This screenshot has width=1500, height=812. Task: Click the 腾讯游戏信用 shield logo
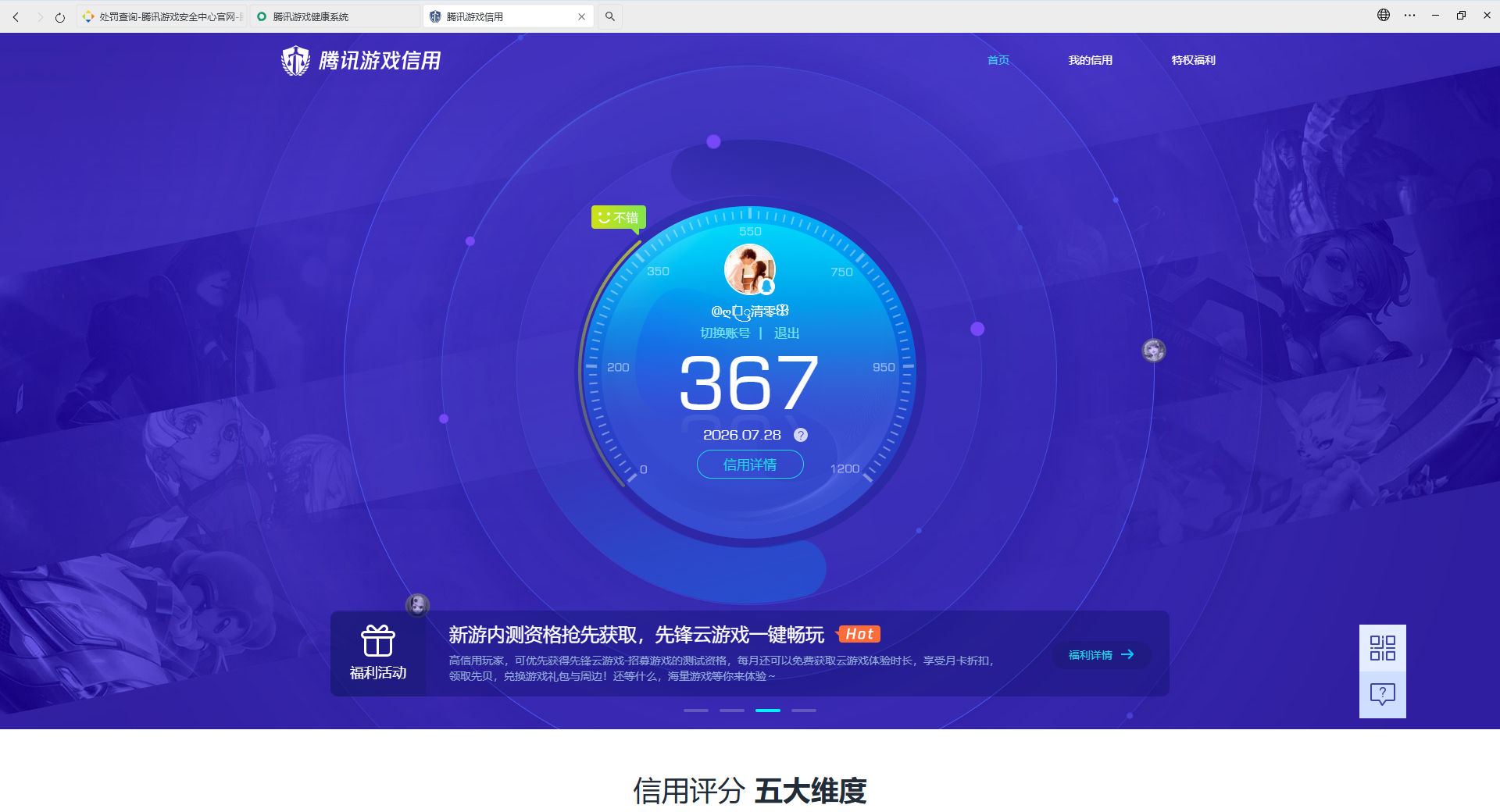coord(361,60)
